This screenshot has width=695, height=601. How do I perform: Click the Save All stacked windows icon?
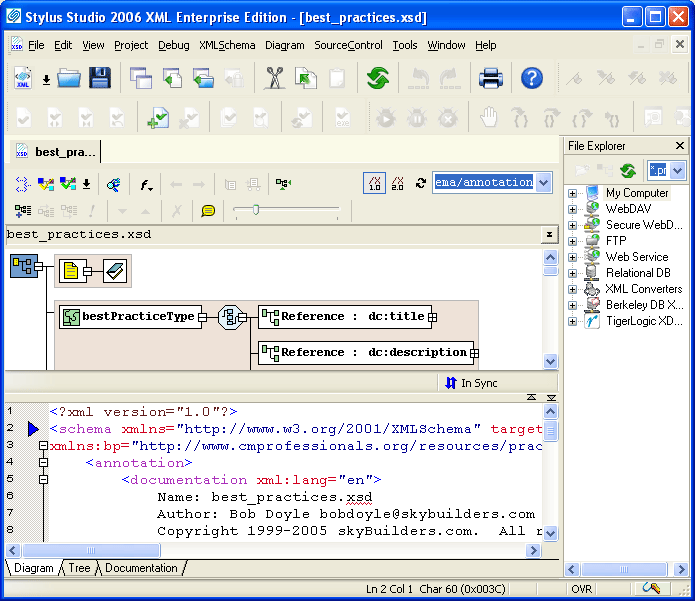click(141, 78)
